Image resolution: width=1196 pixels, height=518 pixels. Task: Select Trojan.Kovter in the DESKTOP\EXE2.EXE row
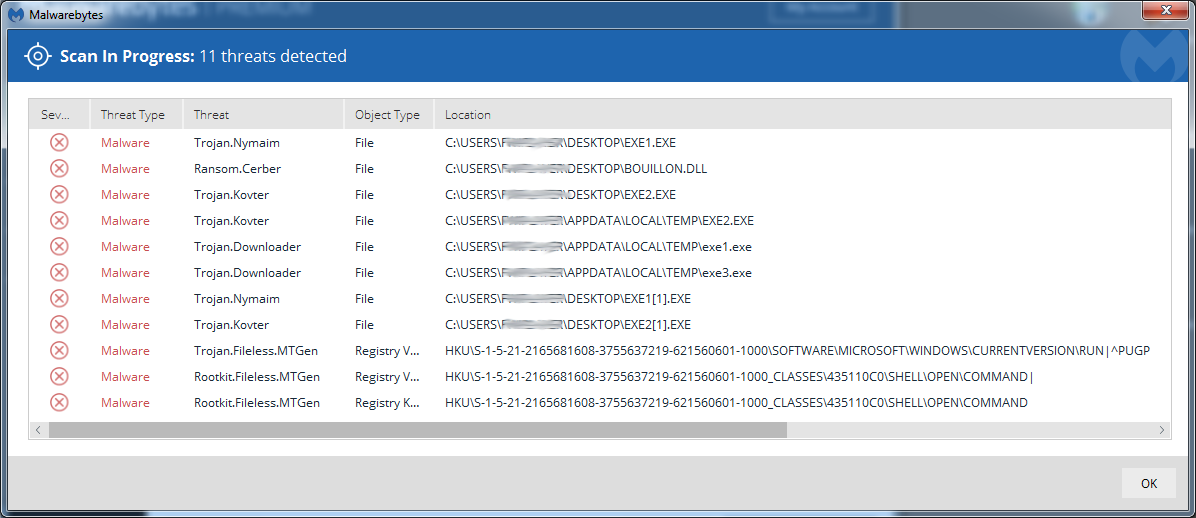(231, 195)
